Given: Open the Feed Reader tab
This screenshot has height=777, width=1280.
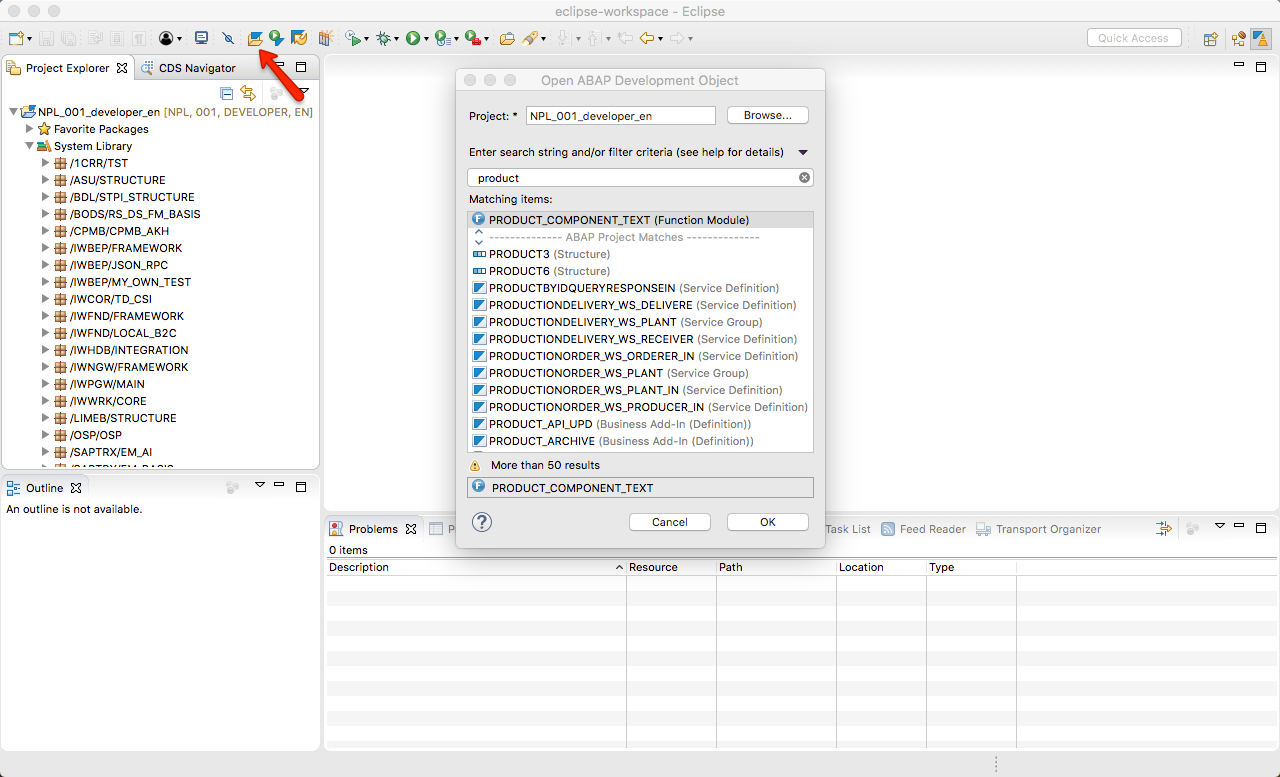Looking at the screenshot, I should [x=923, y=529].
